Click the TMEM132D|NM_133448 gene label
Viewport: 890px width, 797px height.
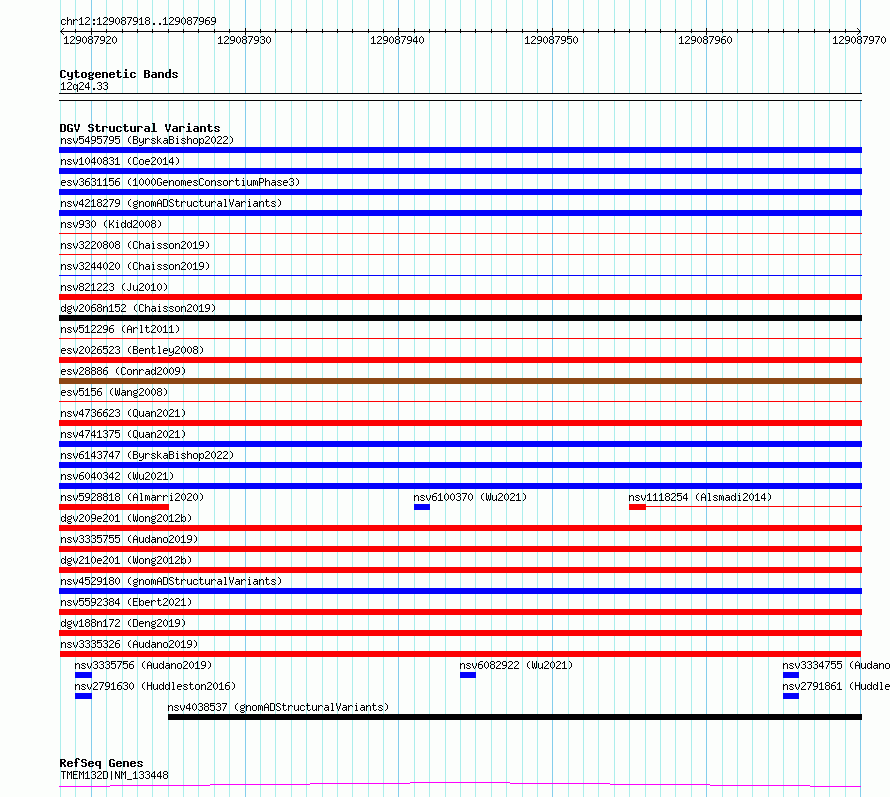[114, 775]
